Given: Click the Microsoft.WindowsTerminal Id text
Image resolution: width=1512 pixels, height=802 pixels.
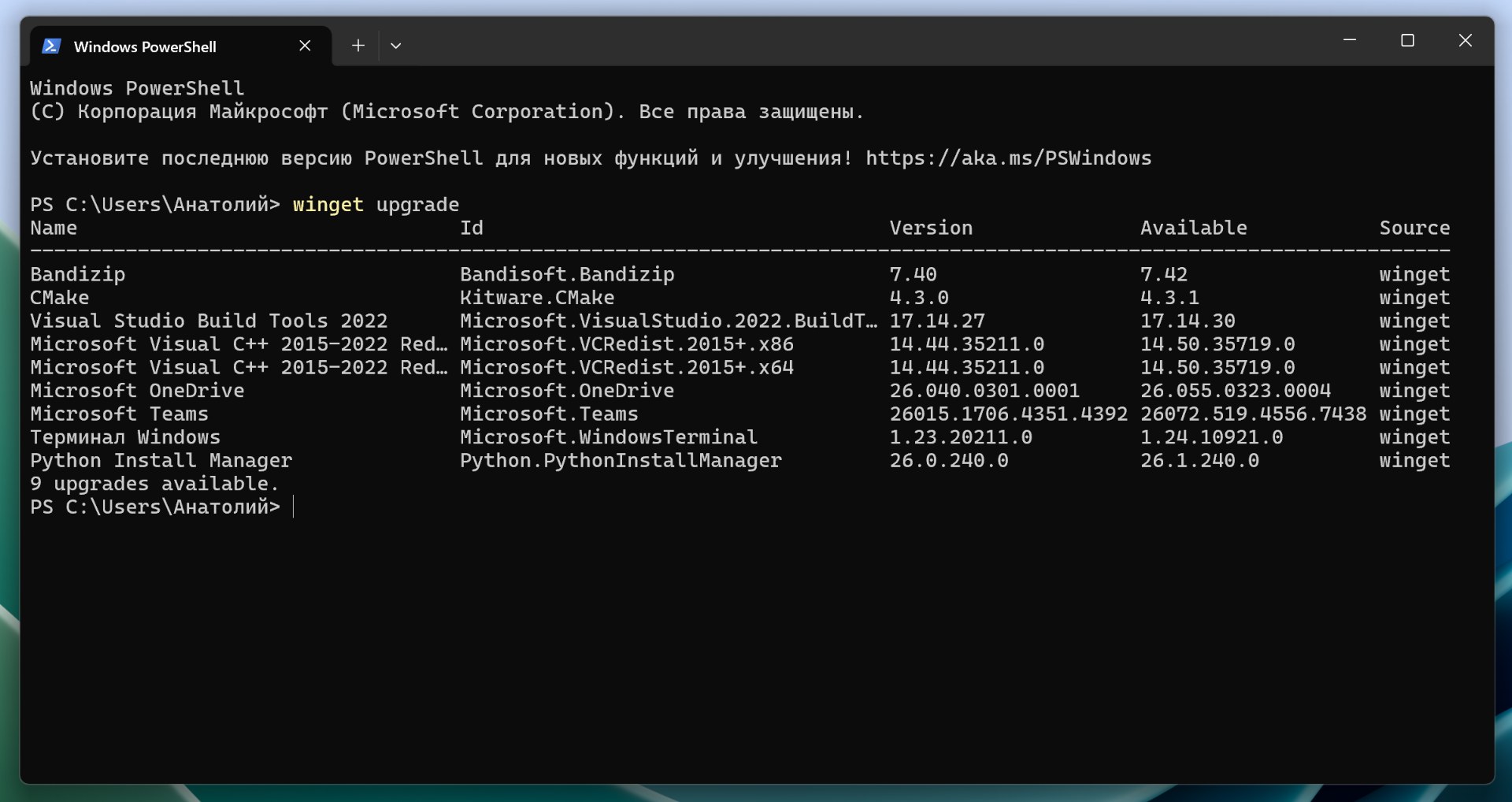Looking at the screenshot, I should tap(608, 437).
